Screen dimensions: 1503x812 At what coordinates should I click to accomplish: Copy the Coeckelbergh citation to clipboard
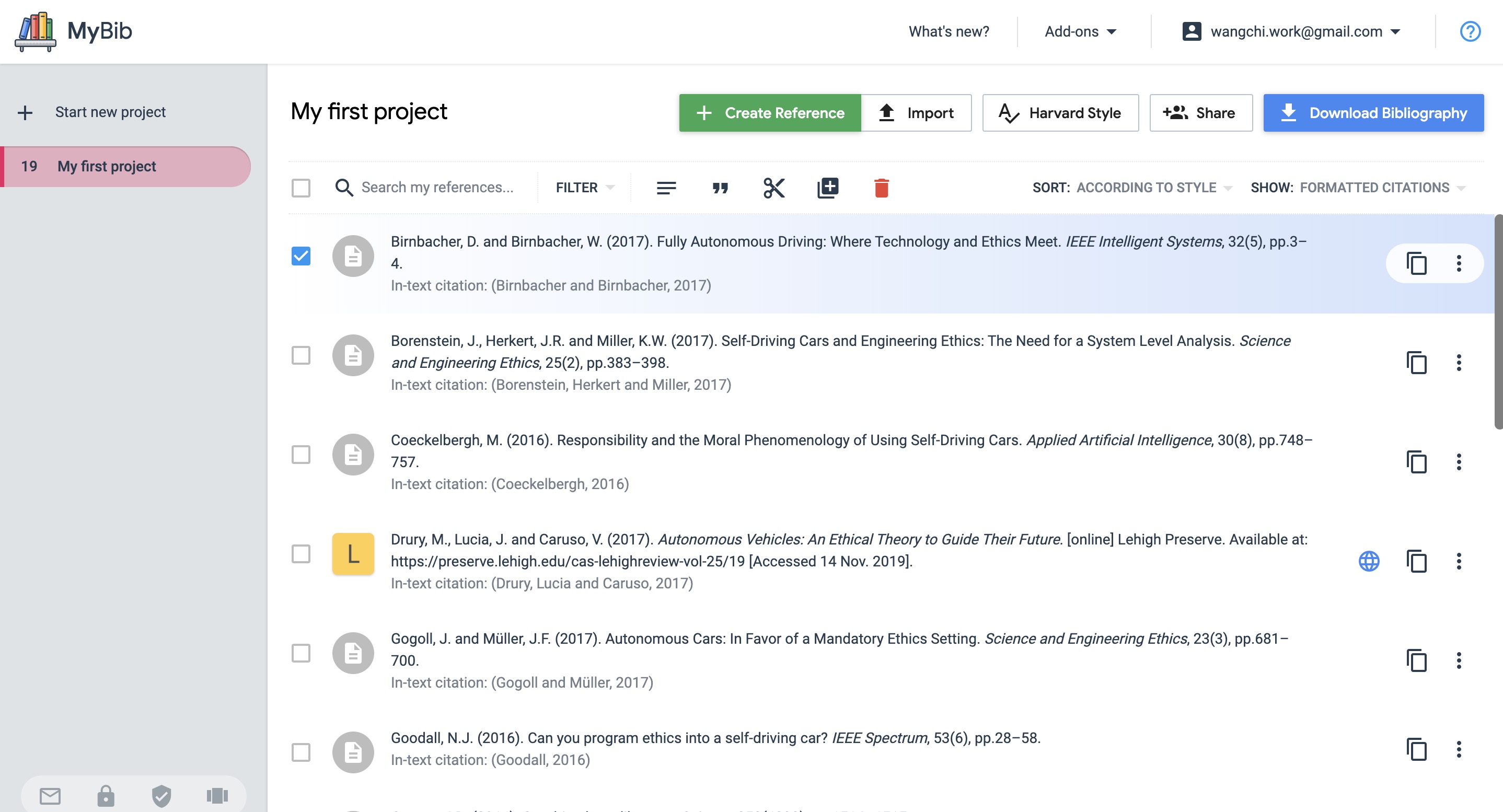point(1416,462)
